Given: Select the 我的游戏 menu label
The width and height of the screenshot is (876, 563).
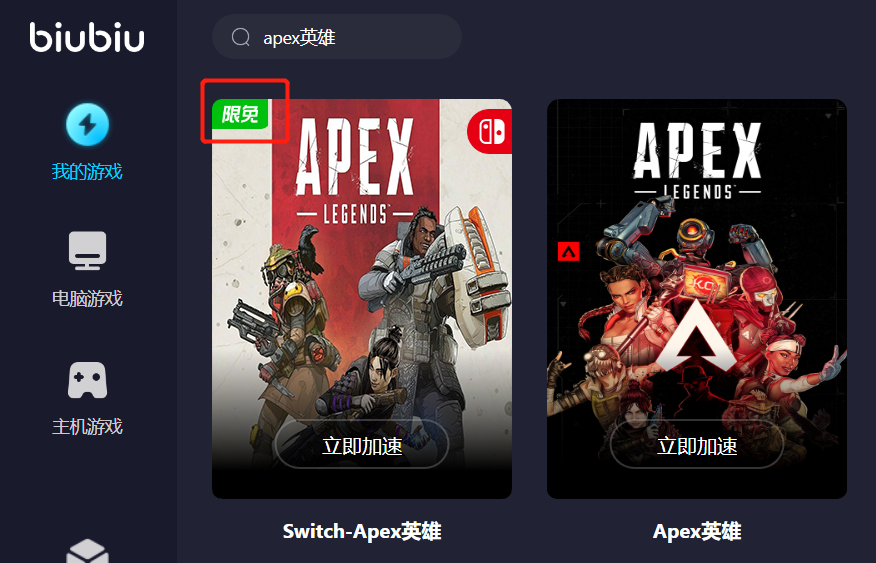Looking at the screenshot, I should pyautogui.click(x=87, y=171).
